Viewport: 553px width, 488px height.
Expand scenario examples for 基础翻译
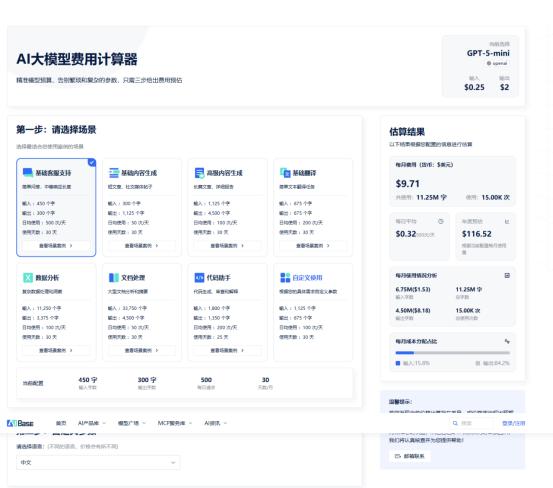pyautogui.click(x=313, y=245)
